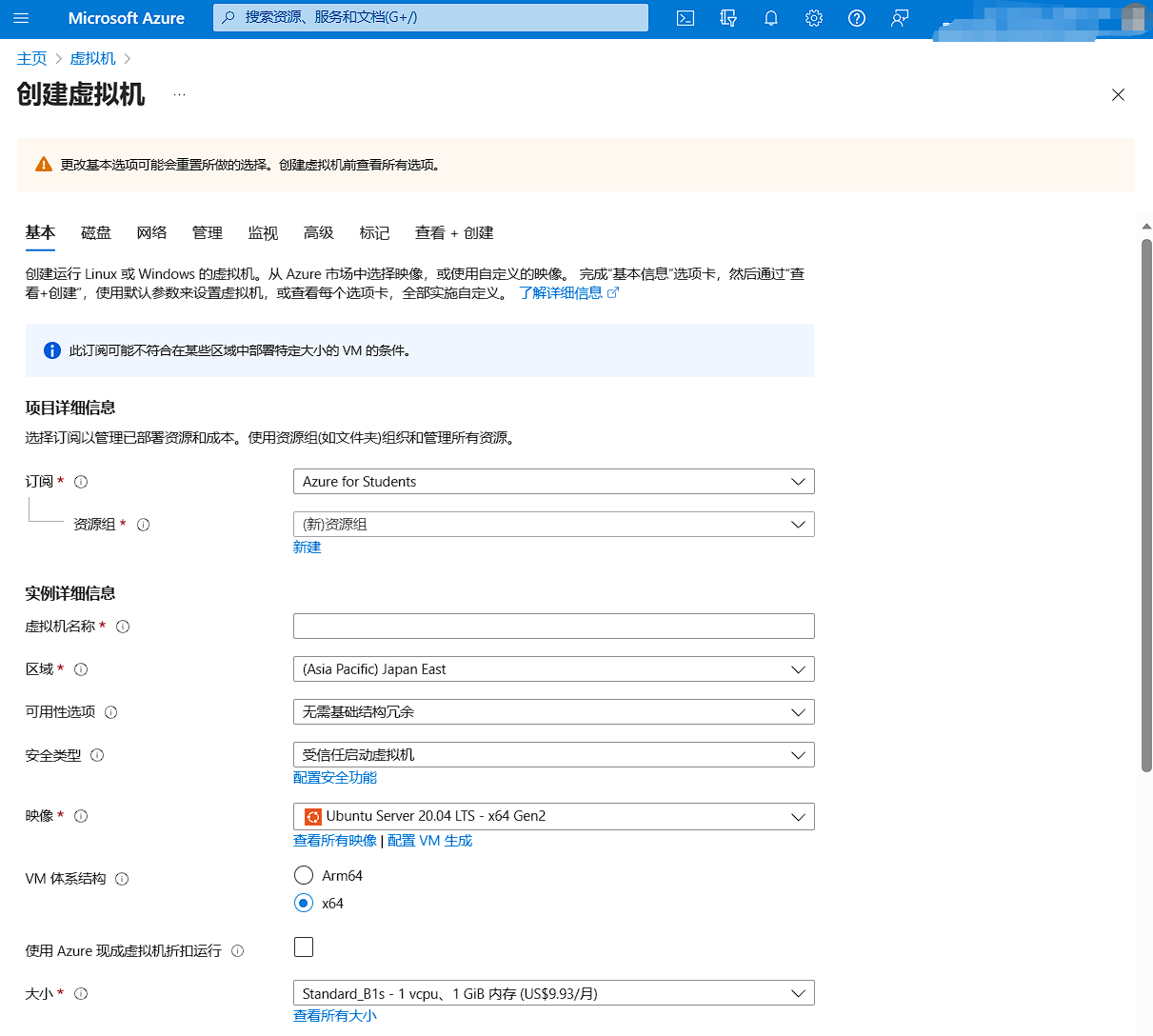Viewport: 1153px width, 1036px height.
Task: Click the info icon next to 资源组
Action: (x=144, y=525)
